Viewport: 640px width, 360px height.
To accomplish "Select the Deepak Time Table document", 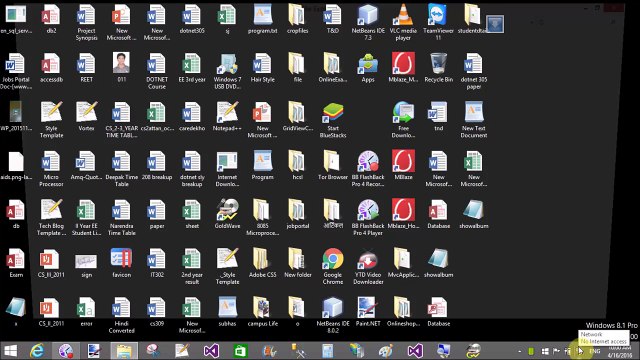I will click(121, 162).
